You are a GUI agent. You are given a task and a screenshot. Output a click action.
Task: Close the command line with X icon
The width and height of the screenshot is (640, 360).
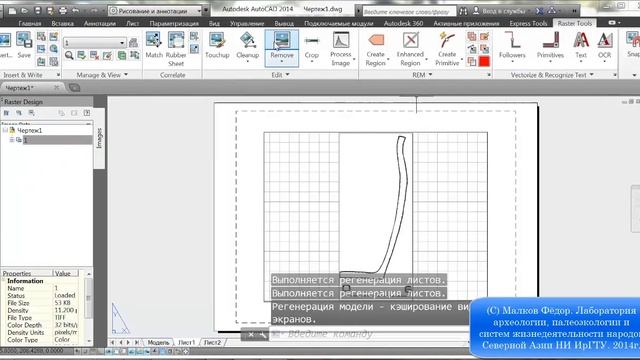[x=251, y=335]
